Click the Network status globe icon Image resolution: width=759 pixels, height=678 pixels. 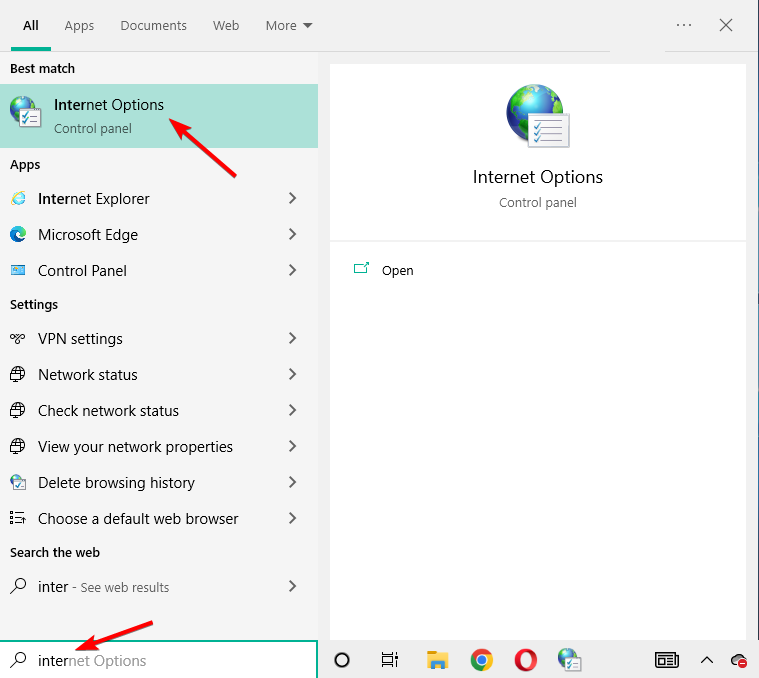(x=18, y=374)
